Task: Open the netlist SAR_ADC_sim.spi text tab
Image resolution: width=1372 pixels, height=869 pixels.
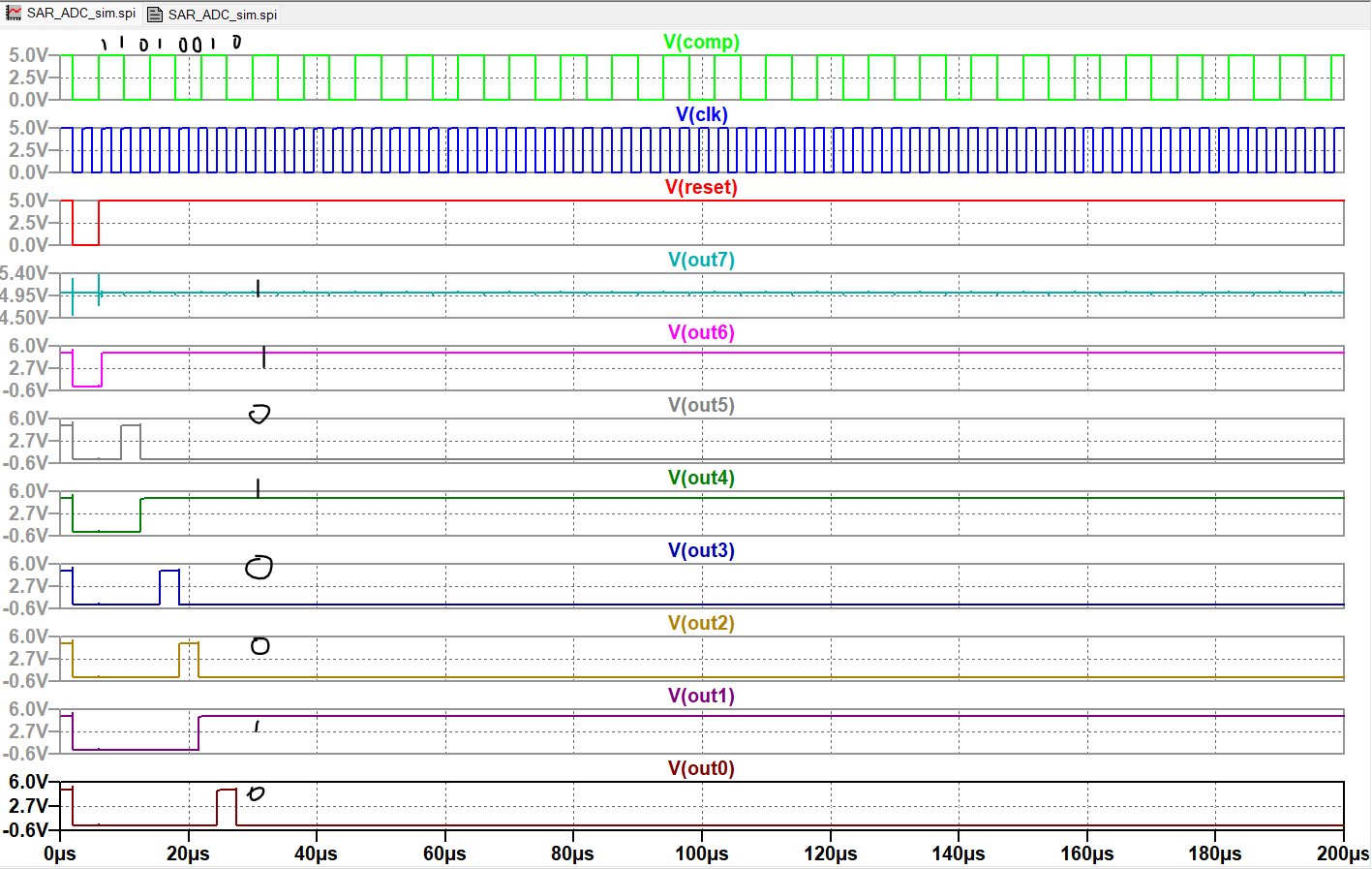Action: (222, 15)
